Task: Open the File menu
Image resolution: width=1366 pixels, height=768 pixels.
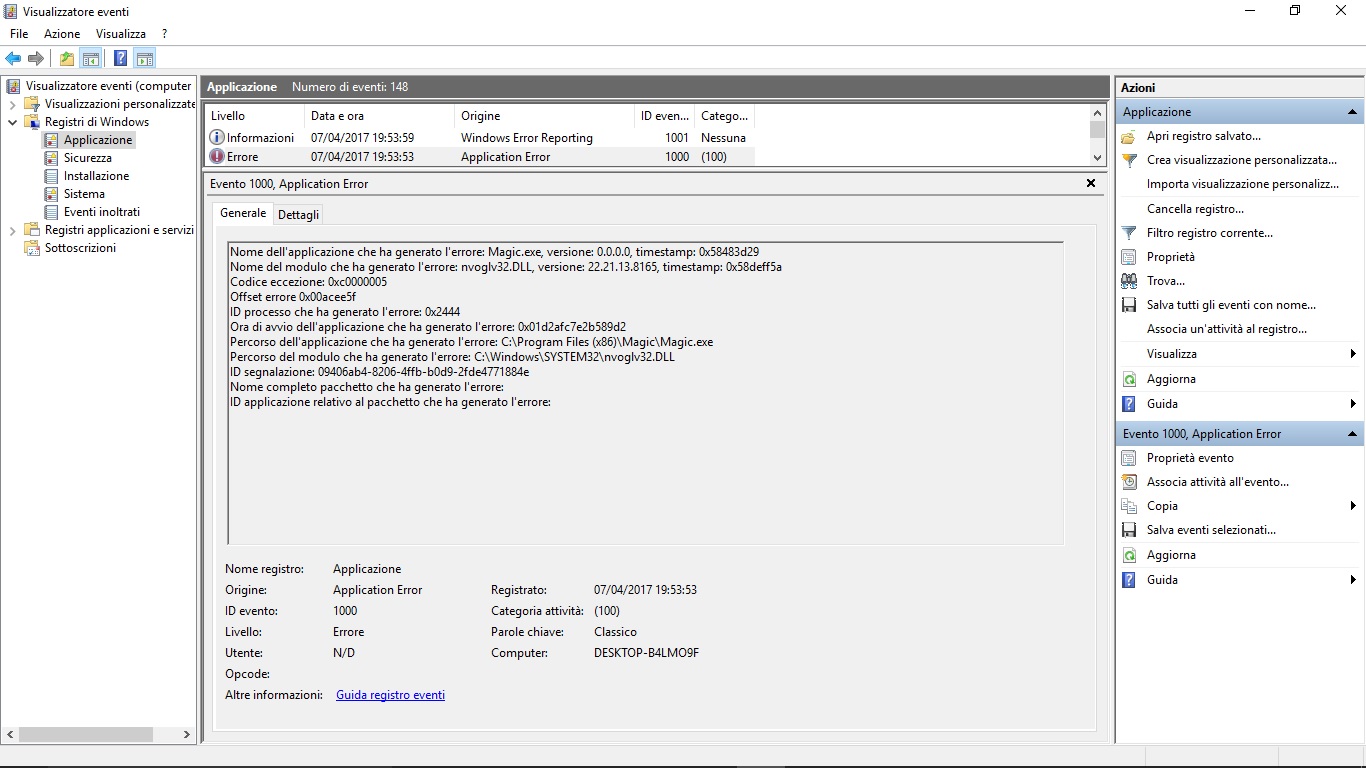Action: [x=19, y=34]
